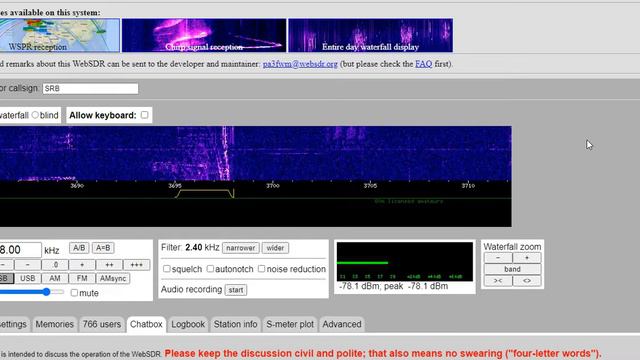This screenshot has height=360, width=640.
Task: Open the FAQ link
Action: pos(423,64)
